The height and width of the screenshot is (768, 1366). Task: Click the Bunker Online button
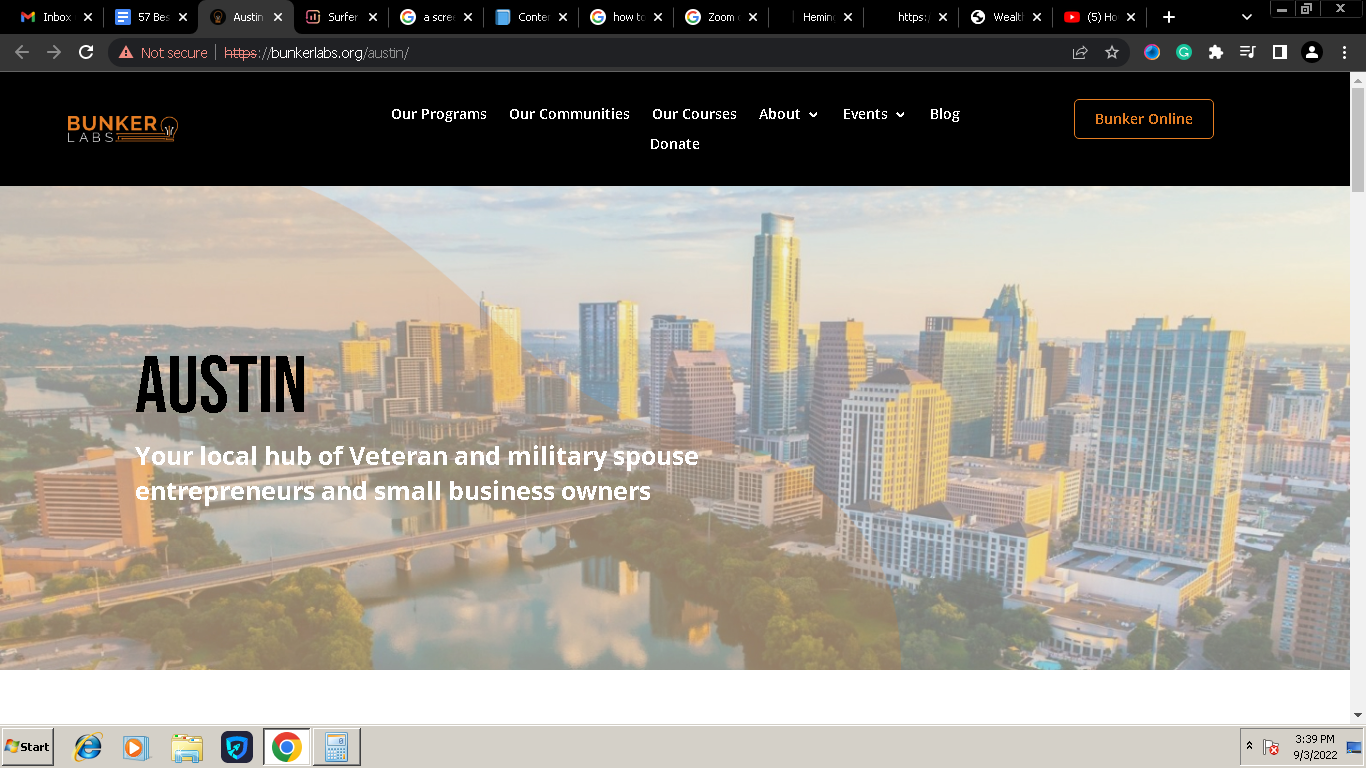[x=1144, y=119]
